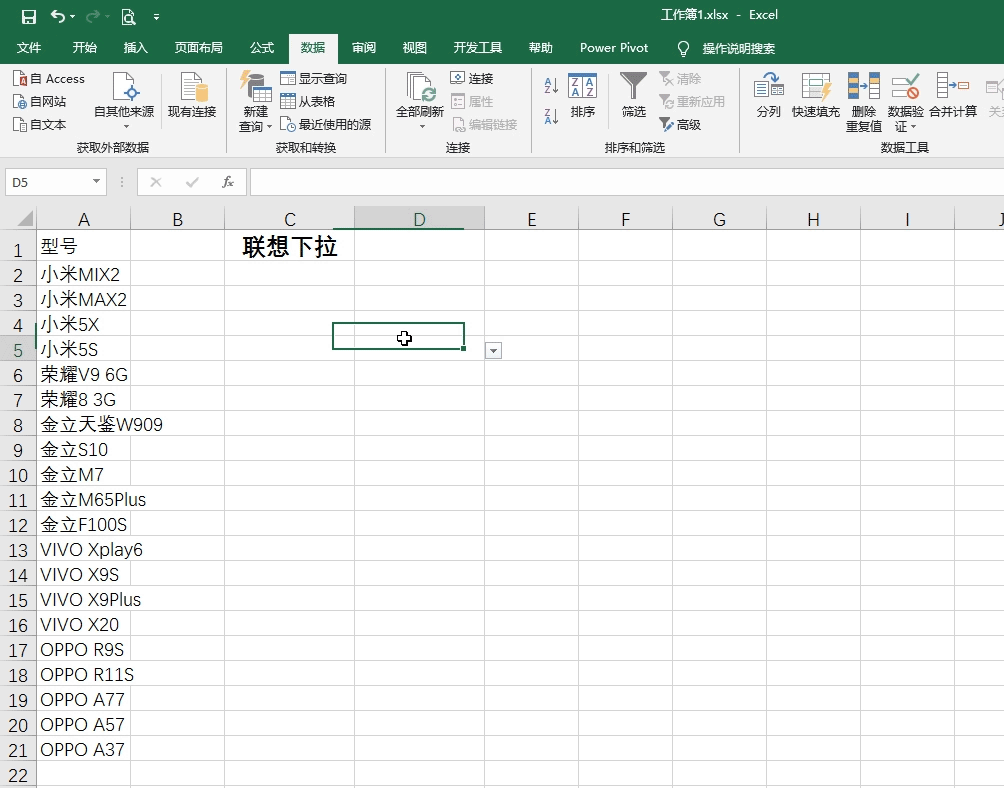Click 最近使用的源 recent sources
Image resolution: width=1004 pixels, height=788 pixels.
pos(326,124)
